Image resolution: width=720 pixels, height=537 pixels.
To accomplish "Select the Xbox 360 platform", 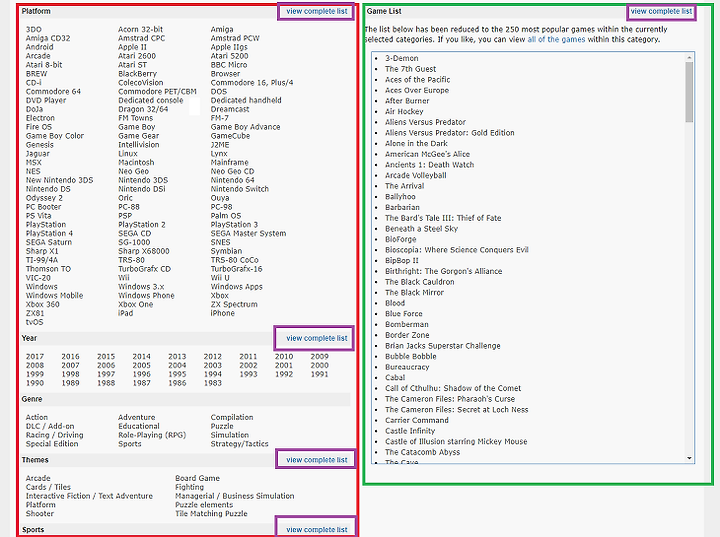I will click(43, 304).
